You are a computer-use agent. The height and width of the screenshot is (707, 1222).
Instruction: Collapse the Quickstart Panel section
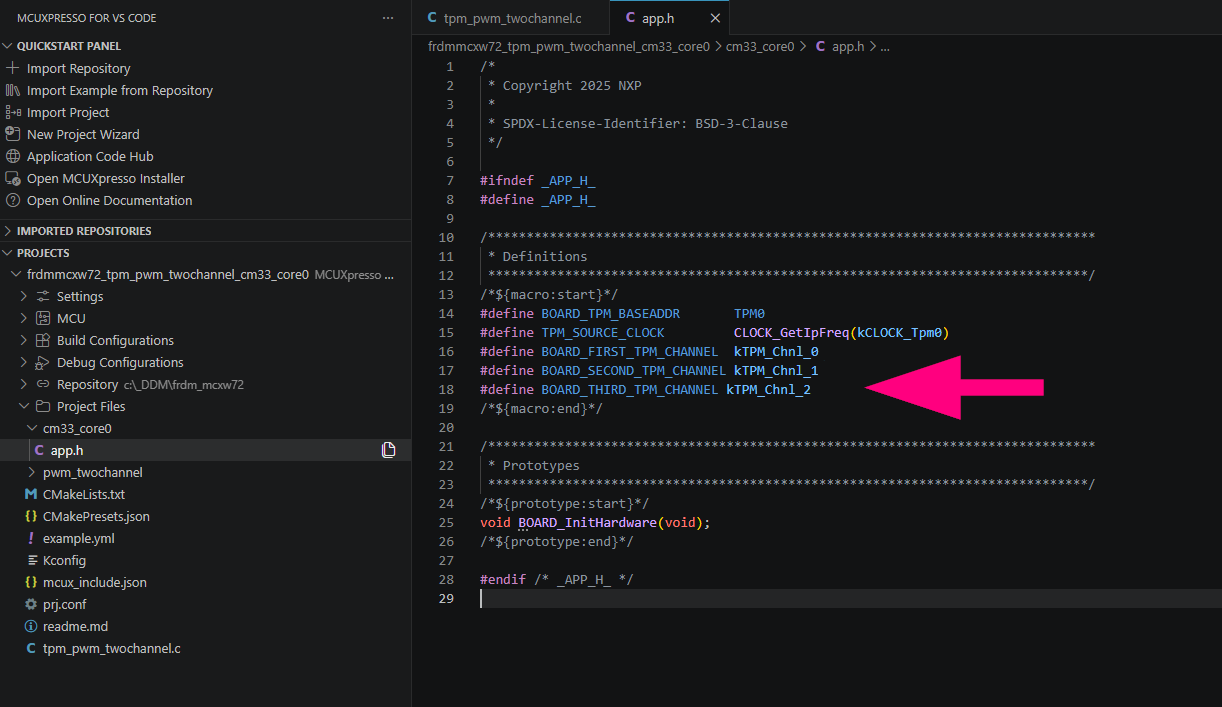pos(8,46)
